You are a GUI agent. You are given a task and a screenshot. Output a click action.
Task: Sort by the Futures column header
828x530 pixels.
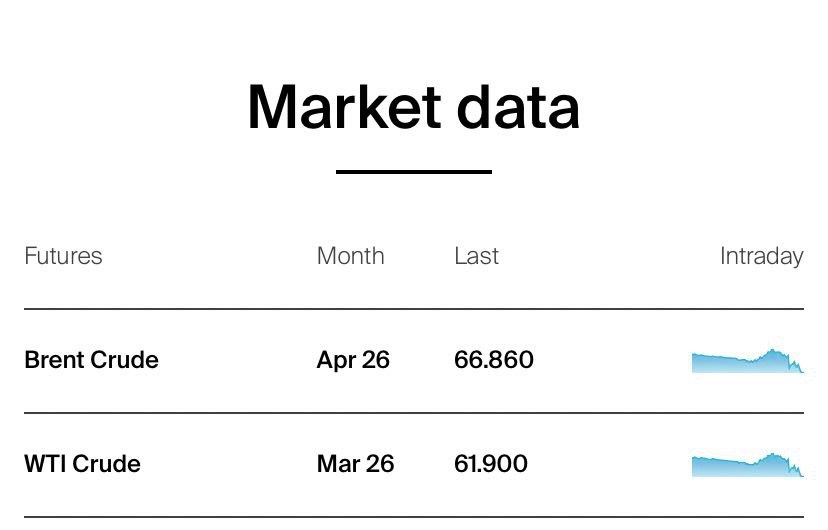click(x=63, y=256)
